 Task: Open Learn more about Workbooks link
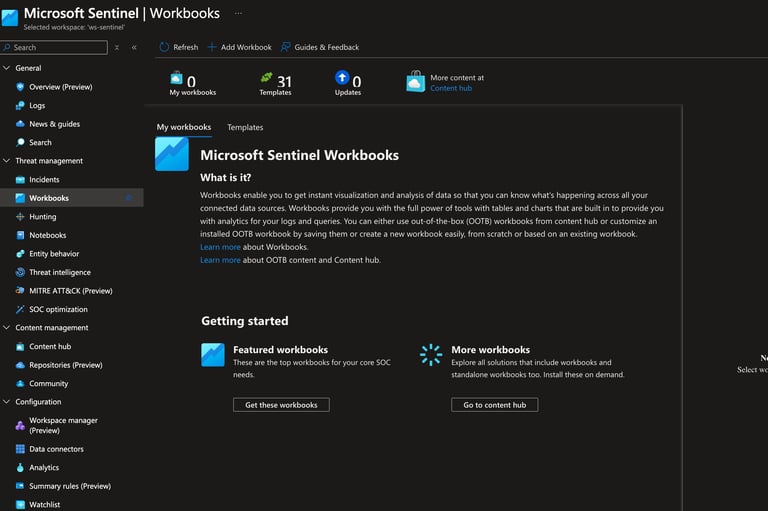[x=220, y=247]
